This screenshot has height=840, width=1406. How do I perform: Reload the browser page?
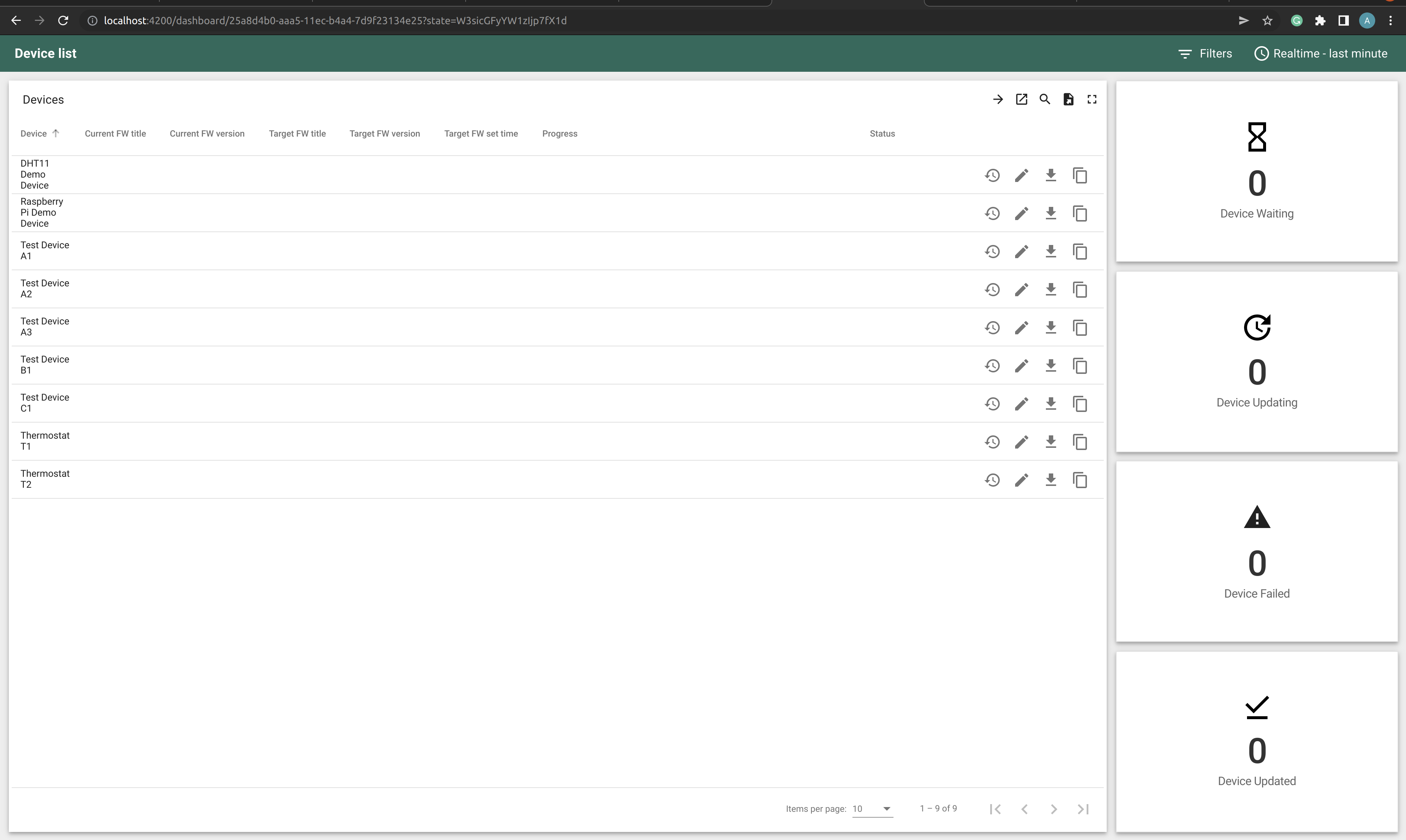click(63, 21)
